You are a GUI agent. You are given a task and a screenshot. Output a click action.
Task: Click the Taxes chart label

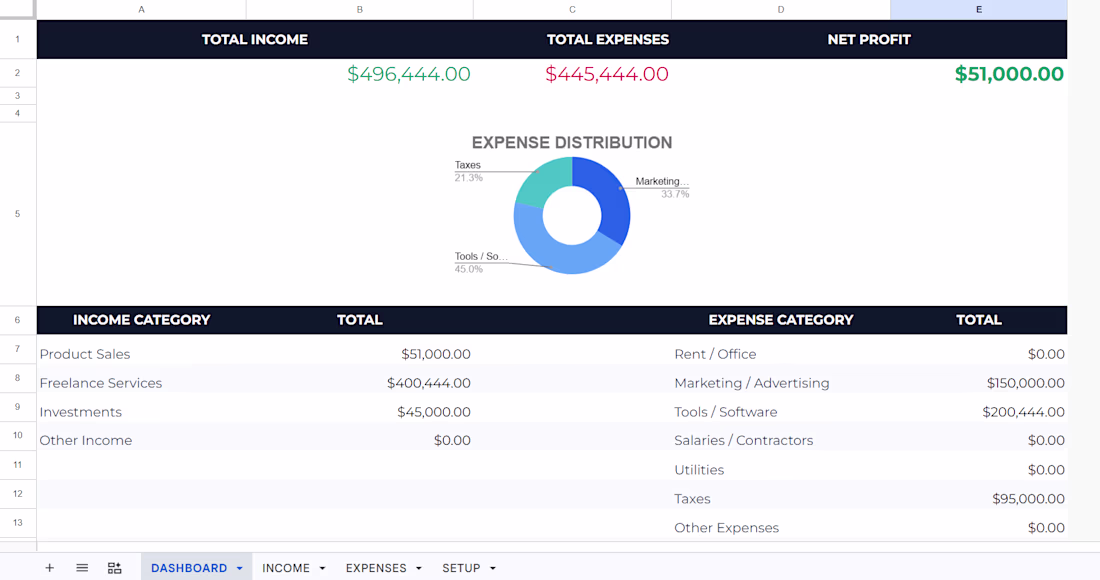pos(467,165)
